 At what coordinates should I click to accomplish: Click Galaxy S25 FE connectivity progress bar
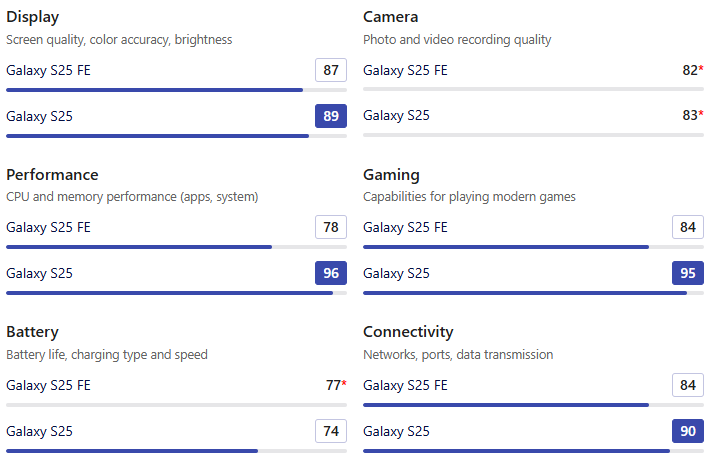tap(533, 405)
